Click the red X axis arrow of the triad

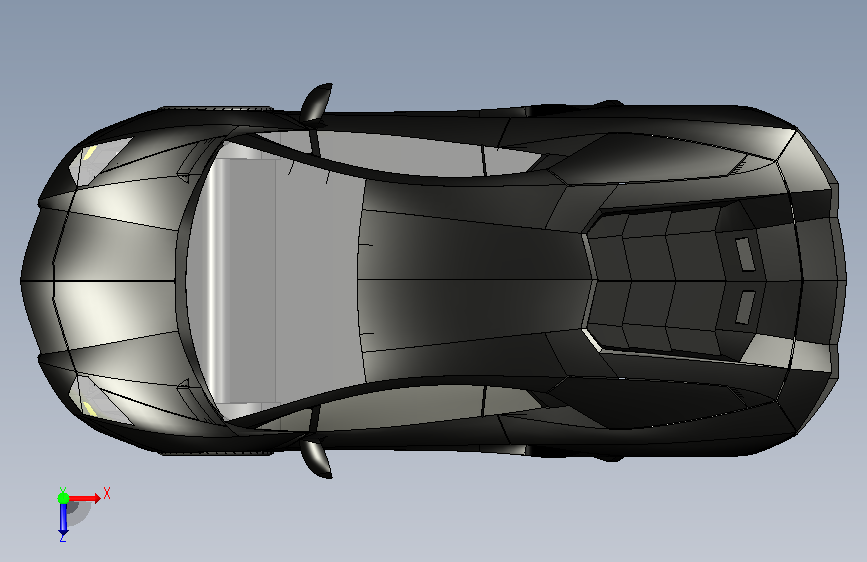(85, 498)
